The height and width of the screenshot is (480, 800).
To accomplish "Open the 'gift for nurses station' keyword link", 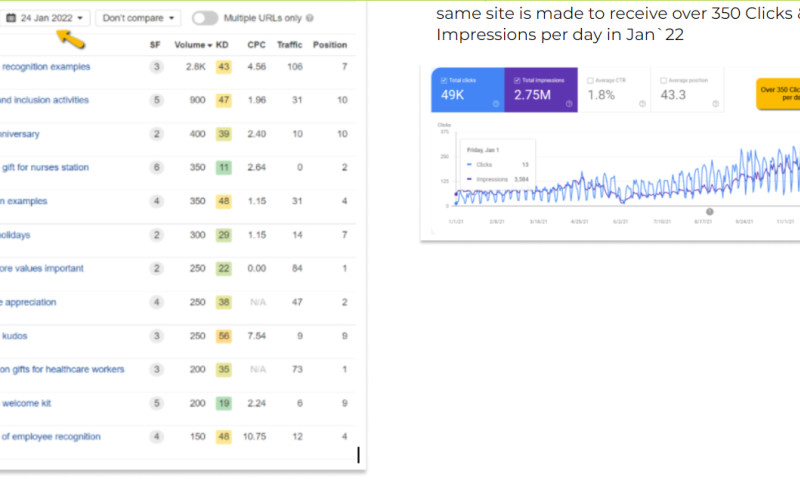I will coord(45,168).
